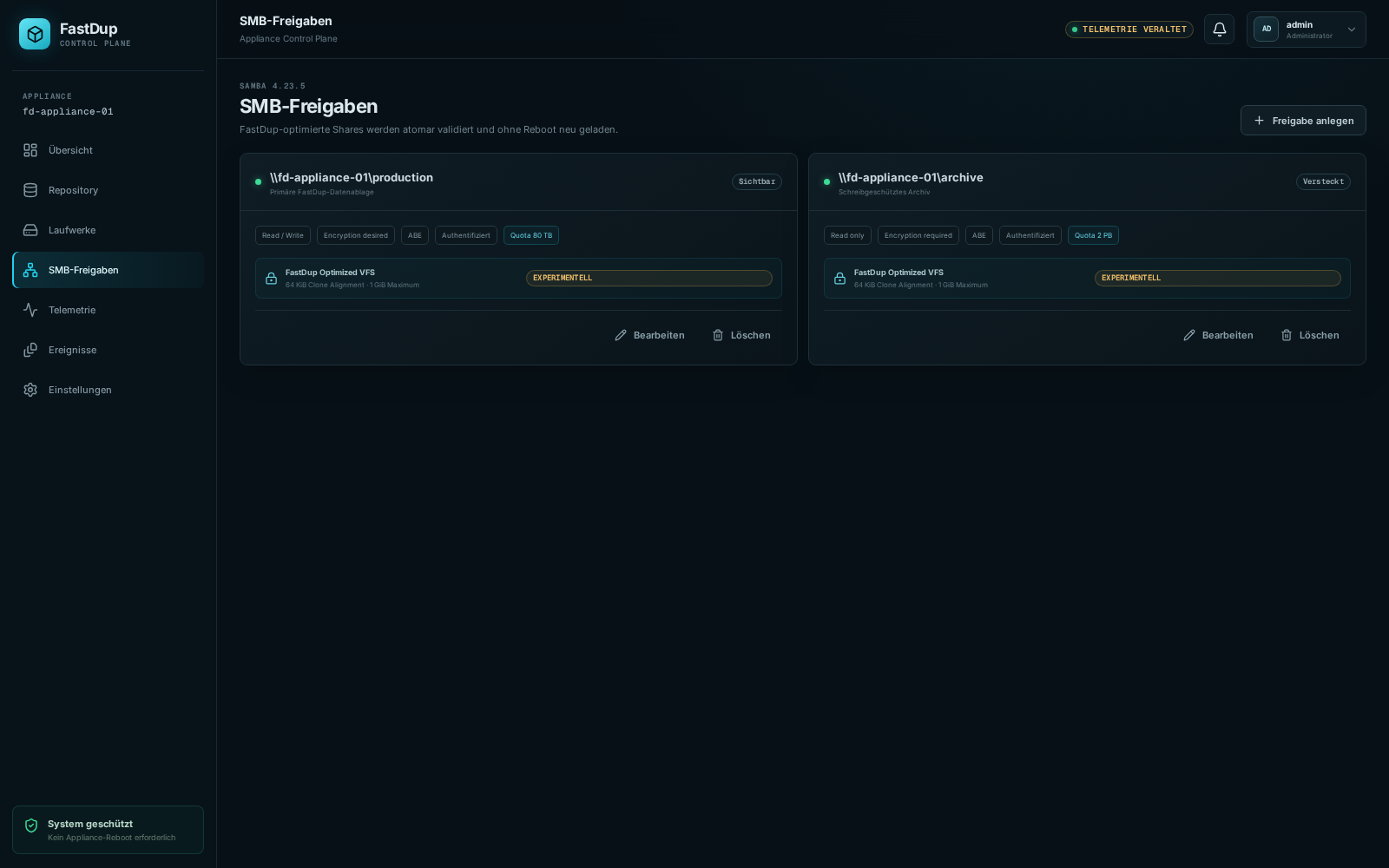Click the Repository database icon
This screenshot has width=1389, height=868.
point(30,190)
